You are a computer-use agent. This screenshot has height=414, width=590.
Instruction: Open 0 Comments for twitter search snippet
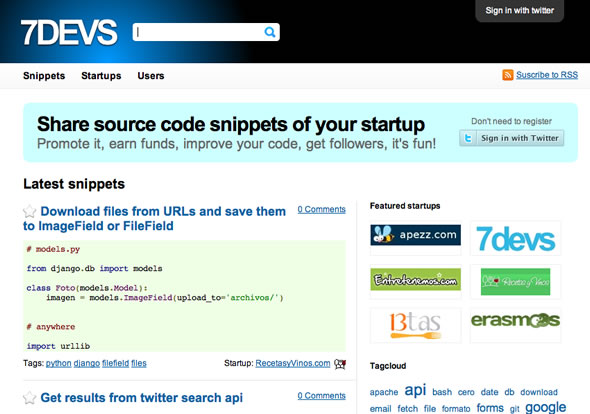tap(321, 396)
